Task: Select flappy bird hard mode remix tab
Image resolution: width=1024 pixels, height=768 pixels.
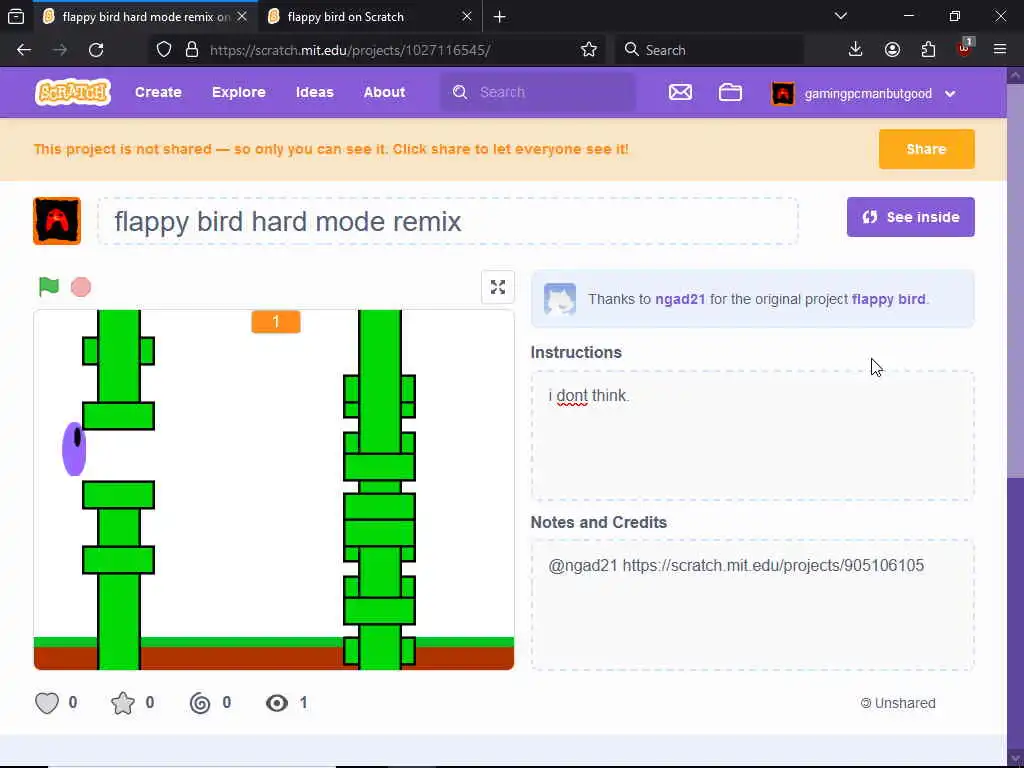Action: pyautogui.click(x=145, y=17)
